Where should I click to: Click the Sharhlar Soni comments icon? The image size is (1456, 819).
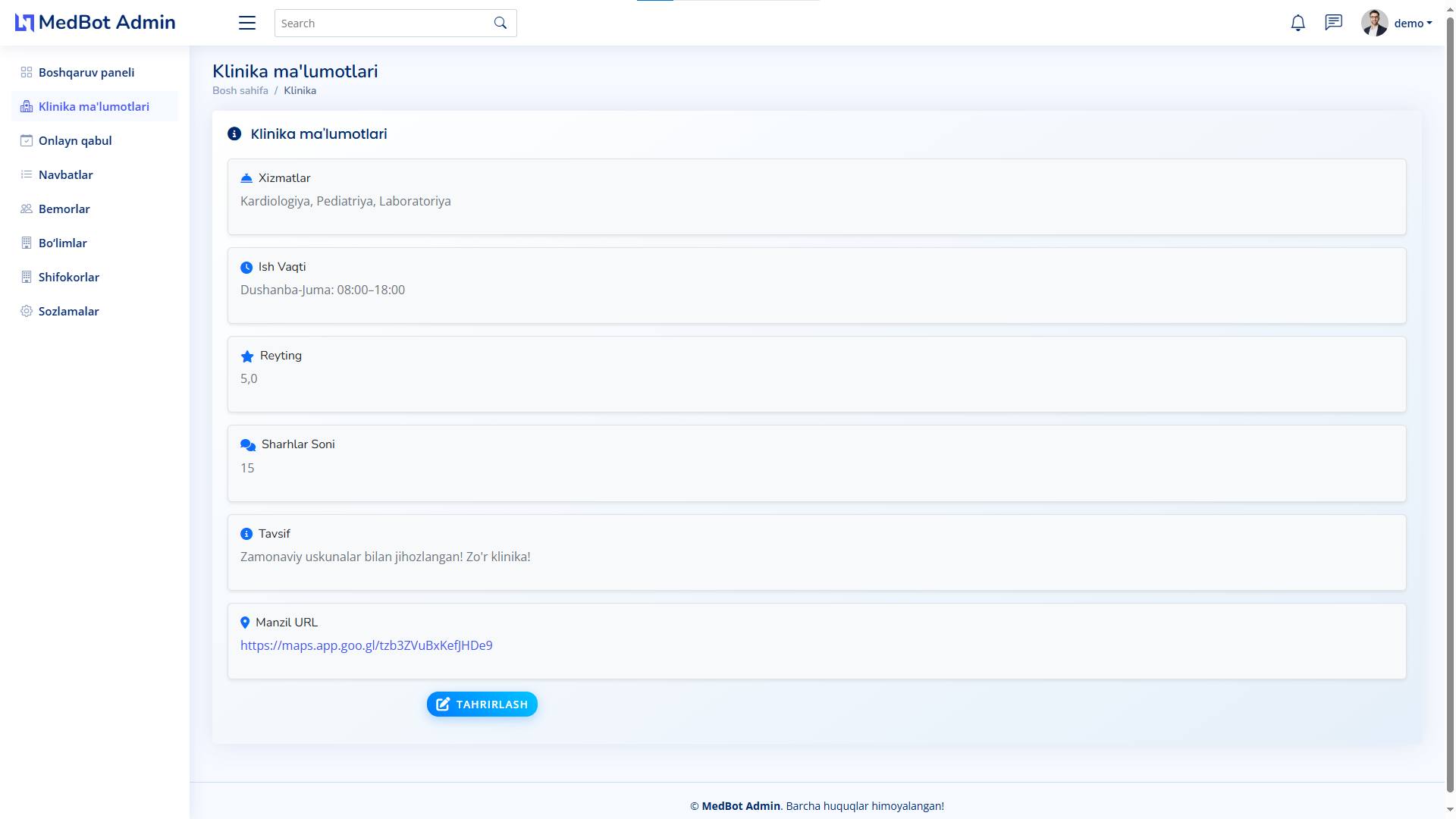248,445
